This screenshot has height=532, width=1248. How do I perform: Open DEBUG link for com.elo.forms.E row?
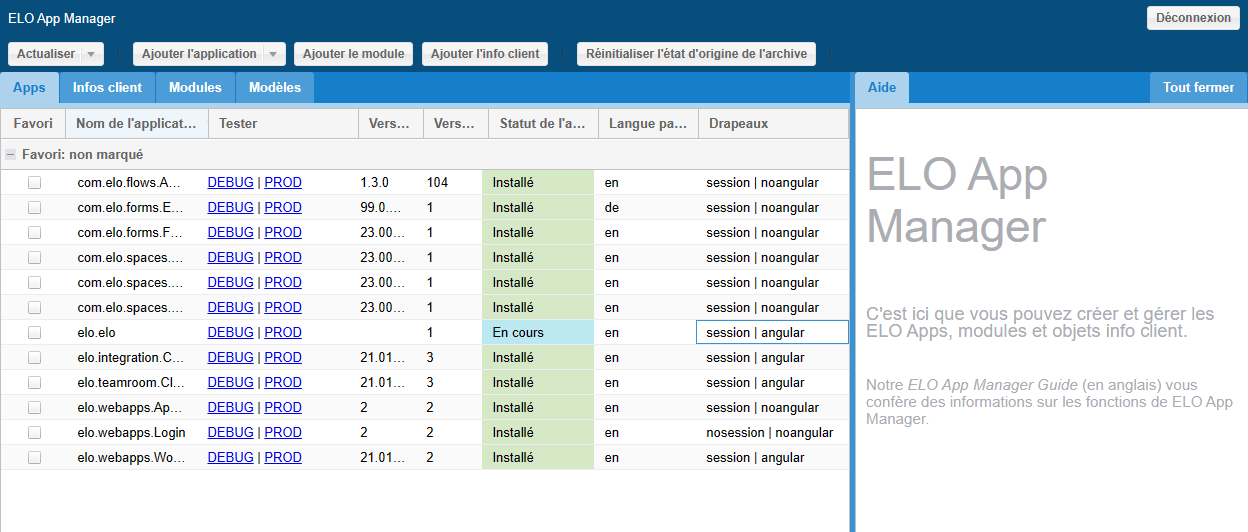[230, 208]
